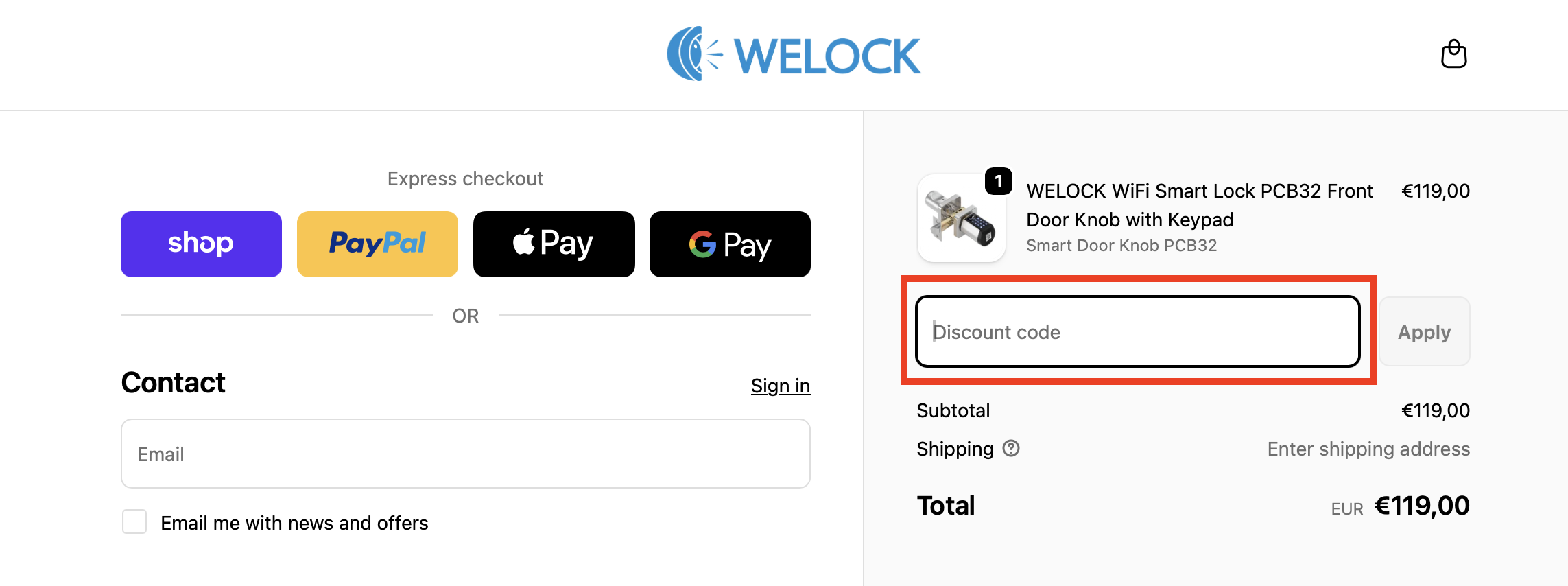The width and height of the screenshot is (1568, 586).
Task: Click the Total price €119,00
Action: click(1421, 506)
